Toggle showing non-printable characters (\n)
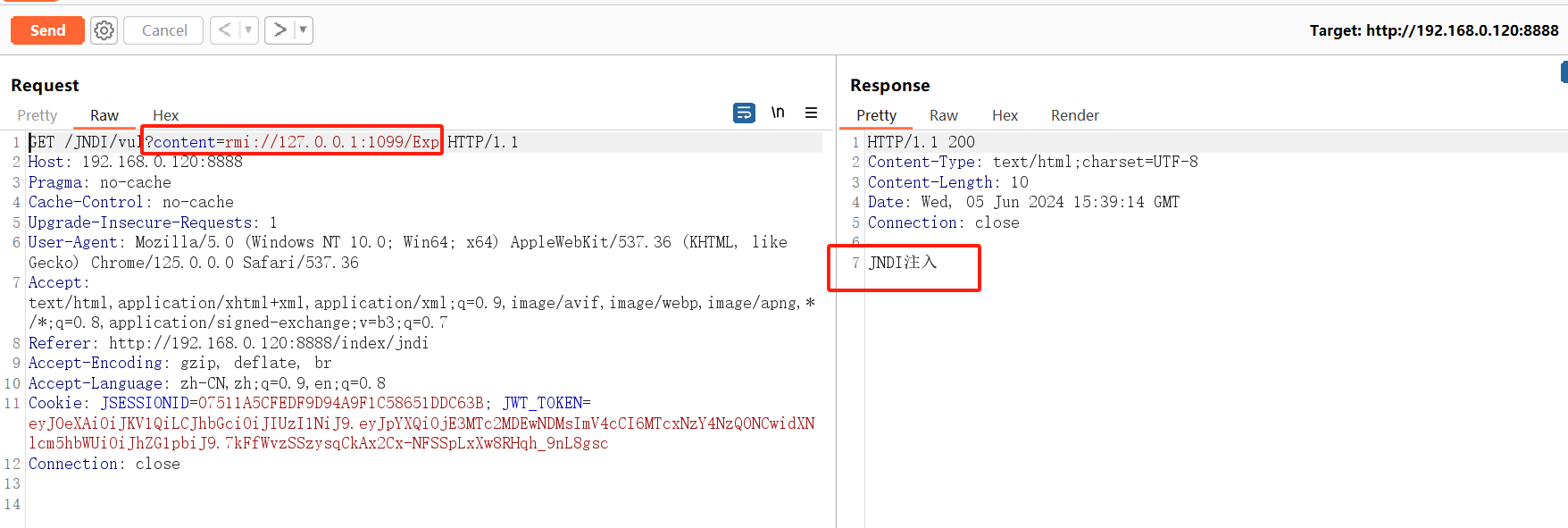 (778, 113)
